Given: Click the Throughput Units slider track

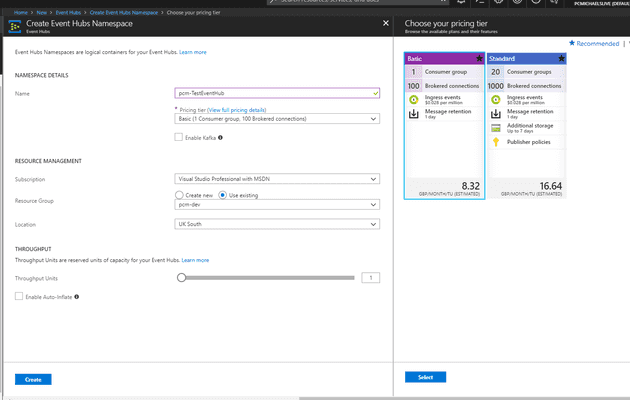Looking at the screenshot, I should click(x=269, y=278).
